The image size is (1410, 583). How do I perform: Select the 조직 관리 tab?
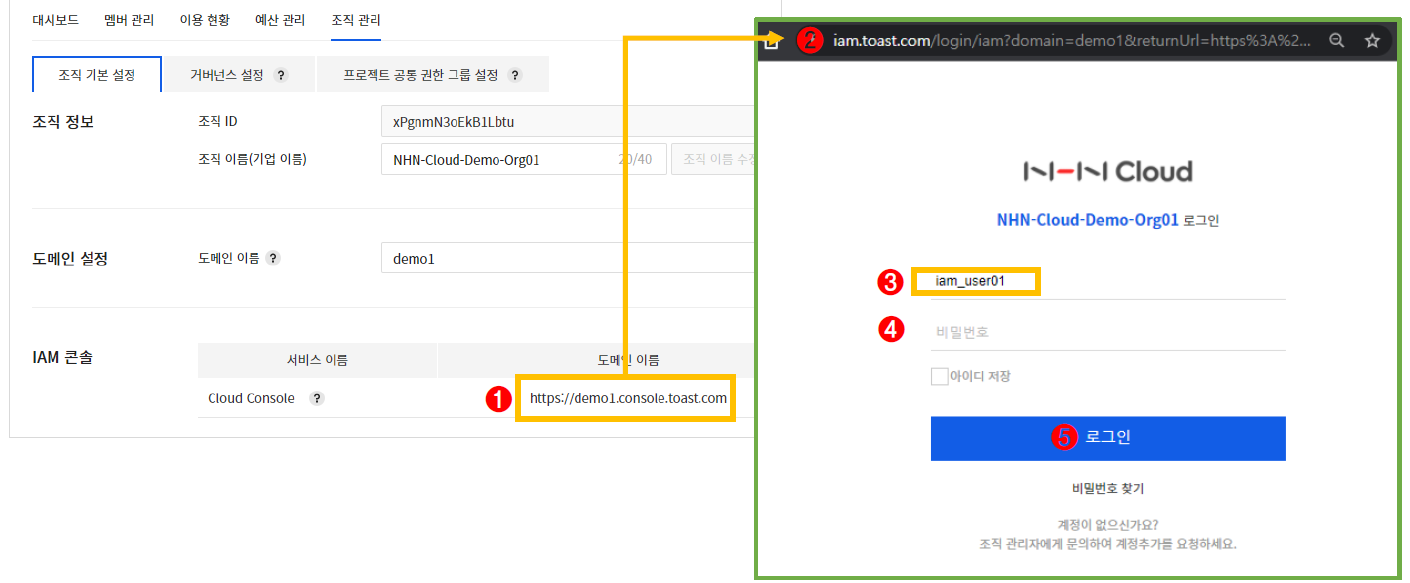coord(356,20)
